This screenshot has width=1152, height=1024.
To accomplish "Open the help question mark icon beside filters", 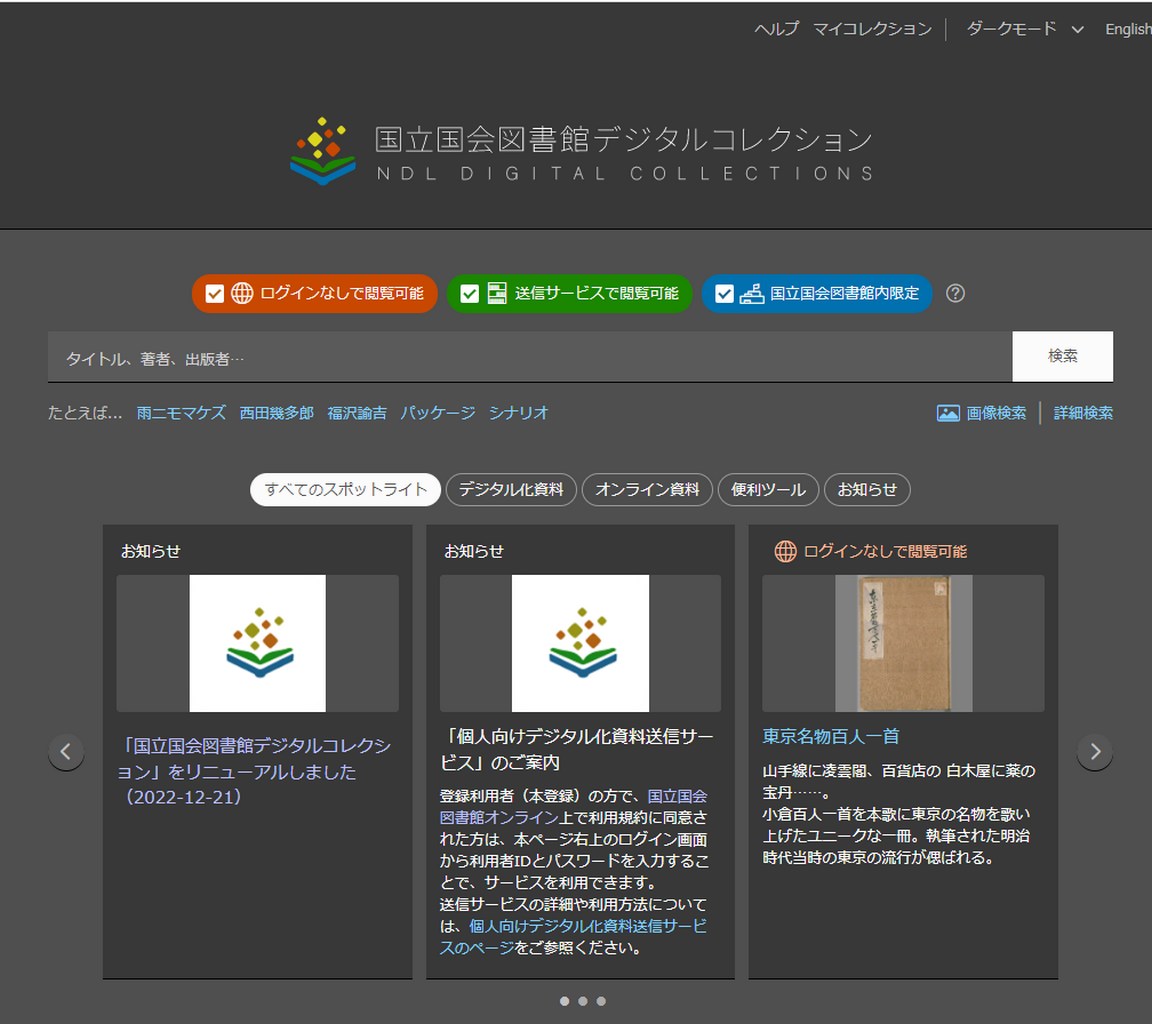I will coord(955,293).
